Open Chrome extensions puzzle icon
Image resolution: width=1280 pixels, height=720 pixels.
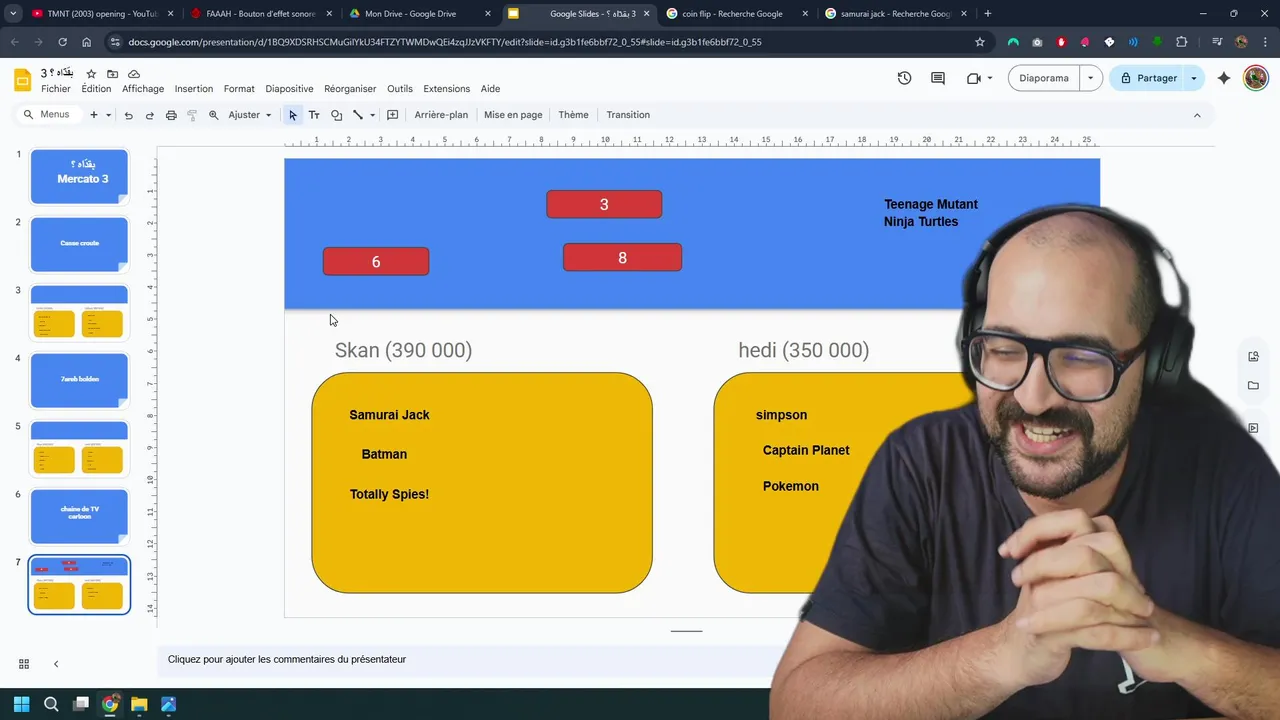click(x=1182, y=42)
